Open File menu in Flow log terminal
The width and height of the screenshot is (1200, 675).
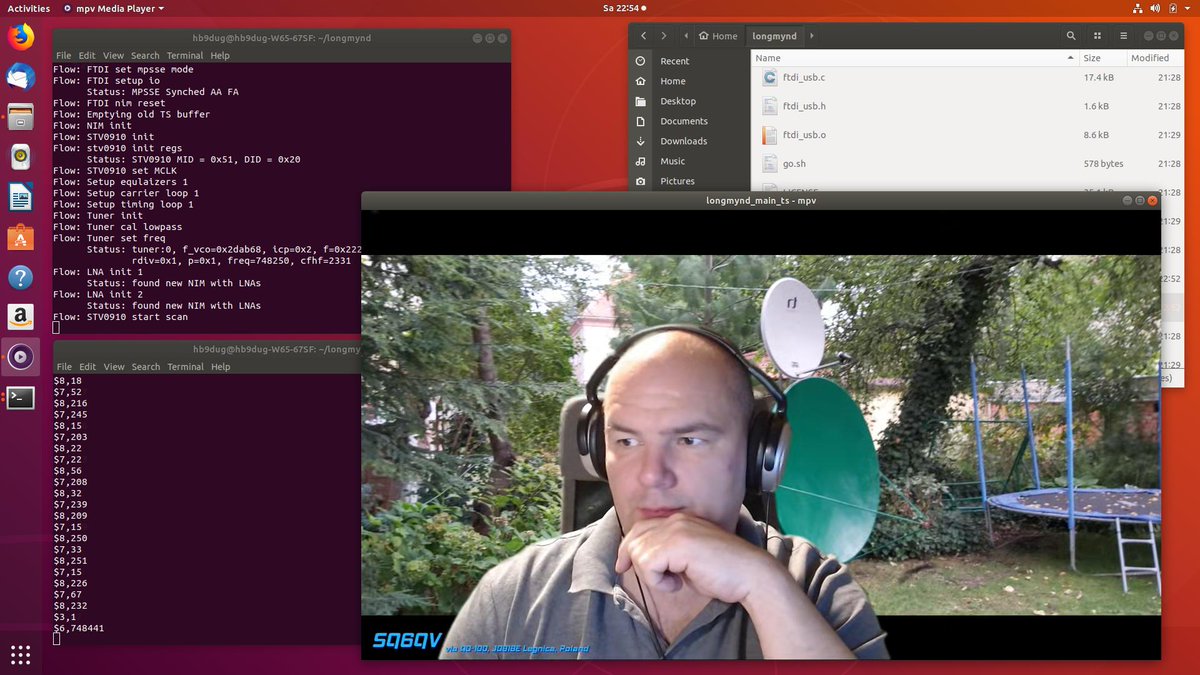[63, 56]
